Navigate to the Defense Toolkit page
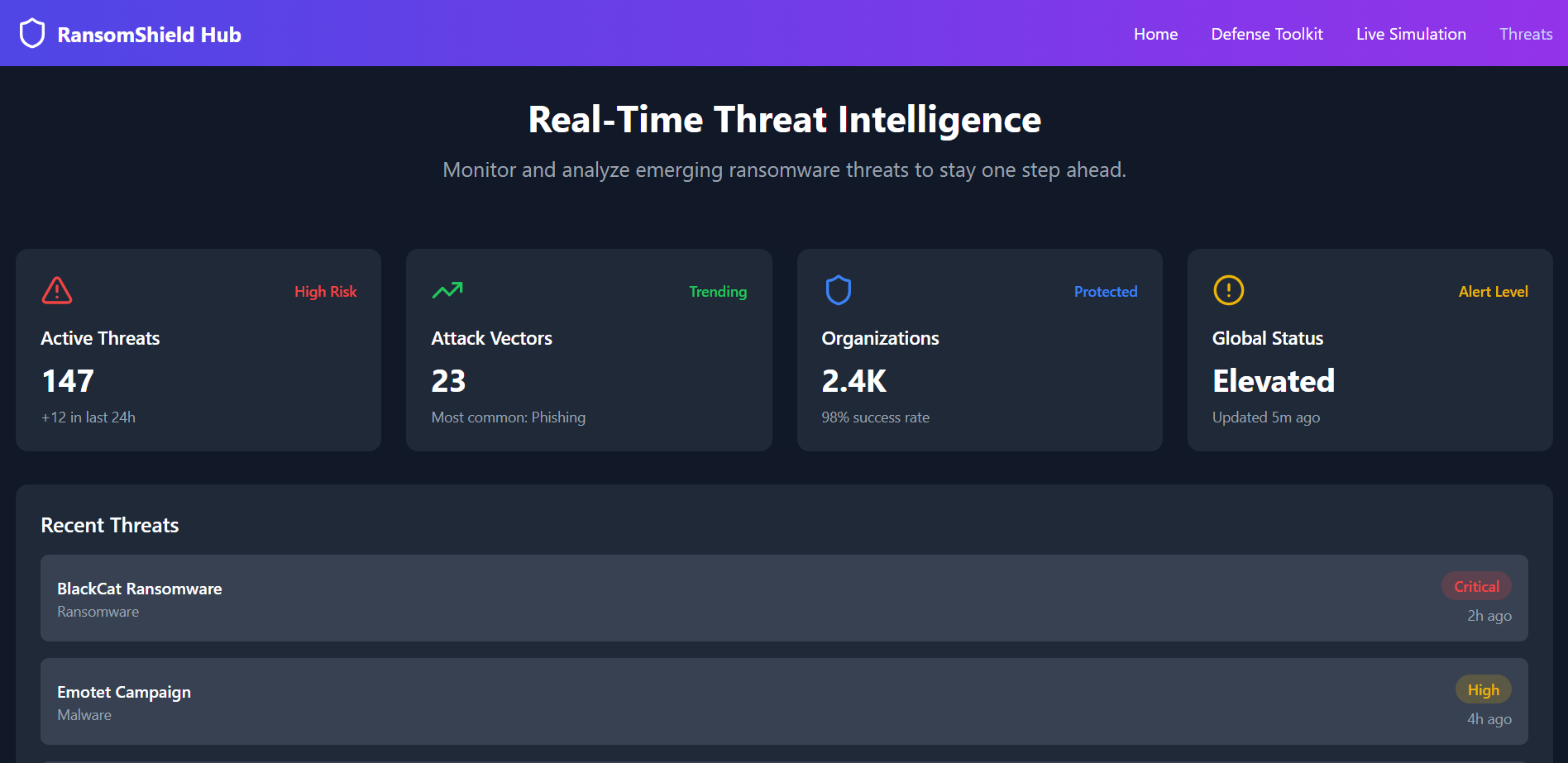The image size is (1568, 763). 1267,34
